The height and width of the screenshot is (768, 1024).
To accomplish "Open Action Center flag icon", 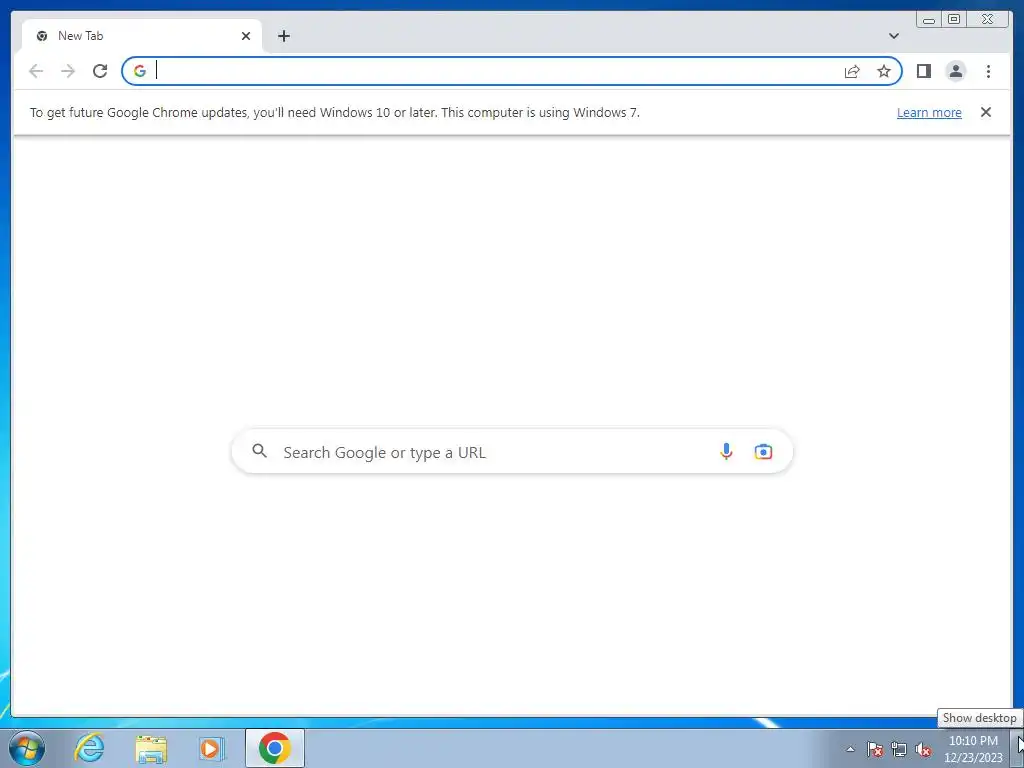I will [x=874, y=749].
